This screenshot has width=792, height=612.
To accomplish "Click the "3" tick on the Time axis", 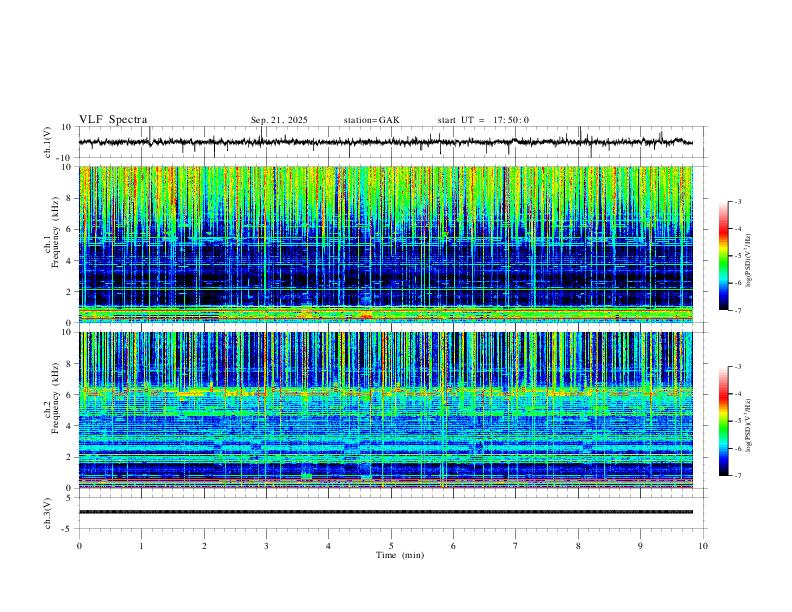I will pos(266,546).
